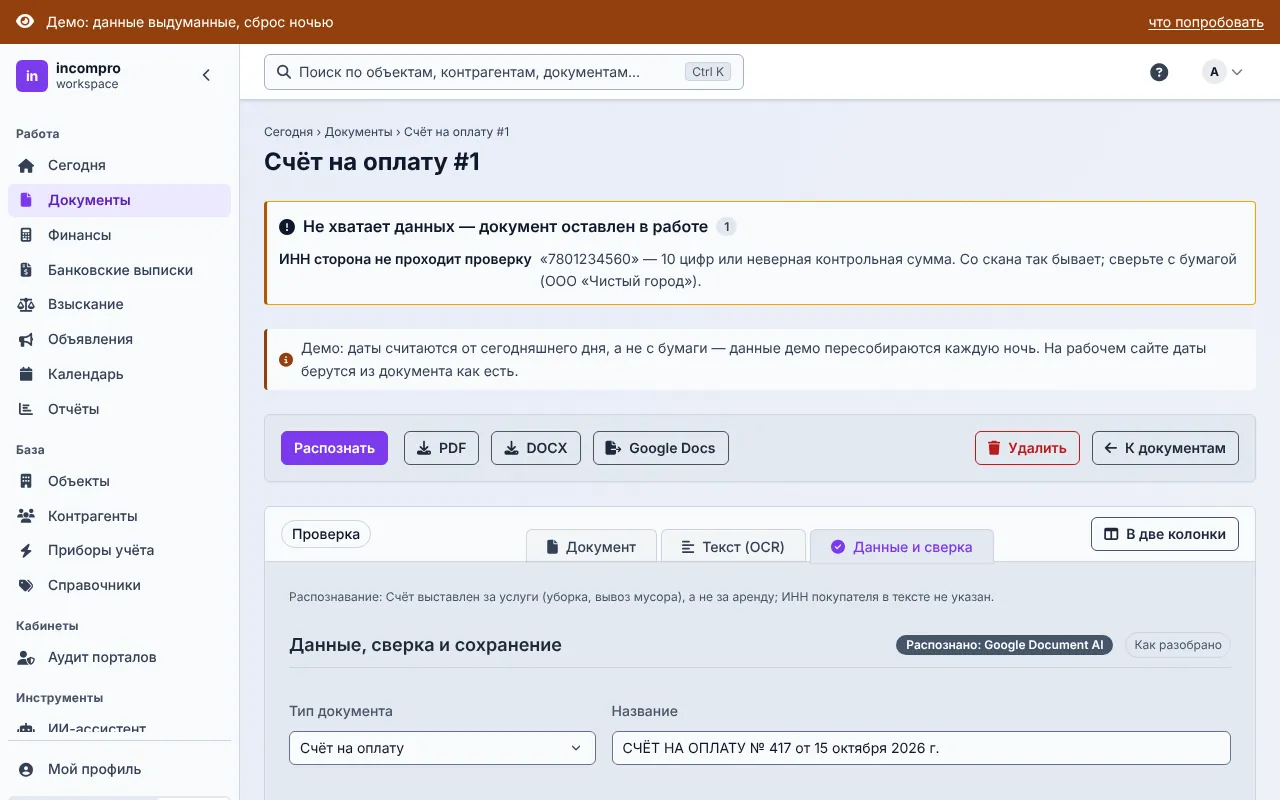Export the document to Google Docs
Viewport: 1280px width, 800px height.
point(661,448)
